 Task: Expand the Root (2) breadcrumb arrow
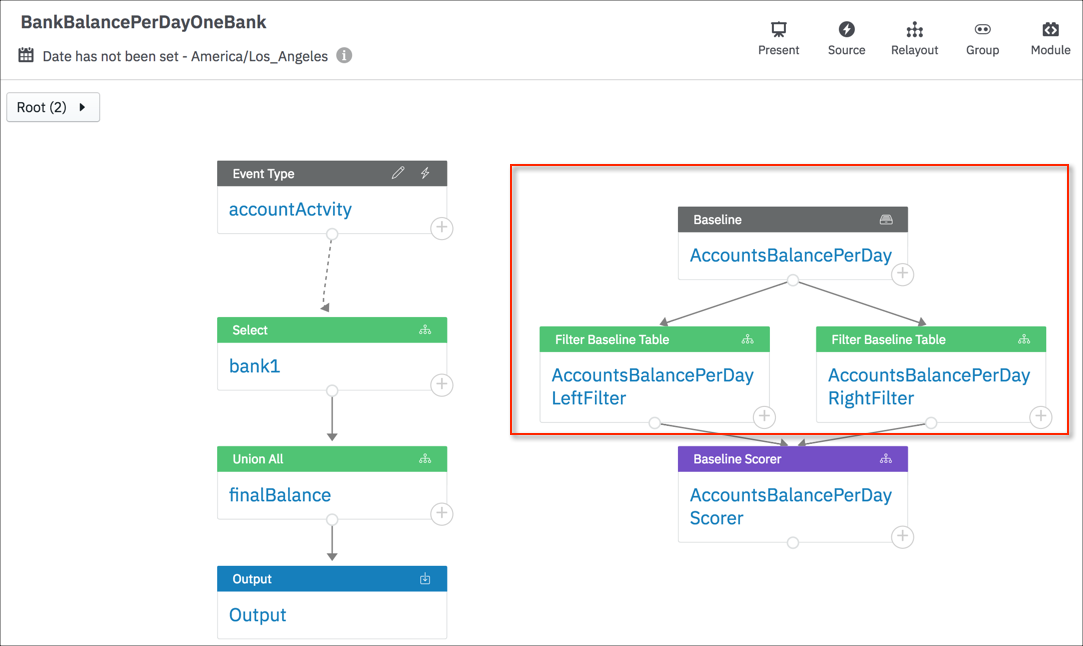(82, 107)
